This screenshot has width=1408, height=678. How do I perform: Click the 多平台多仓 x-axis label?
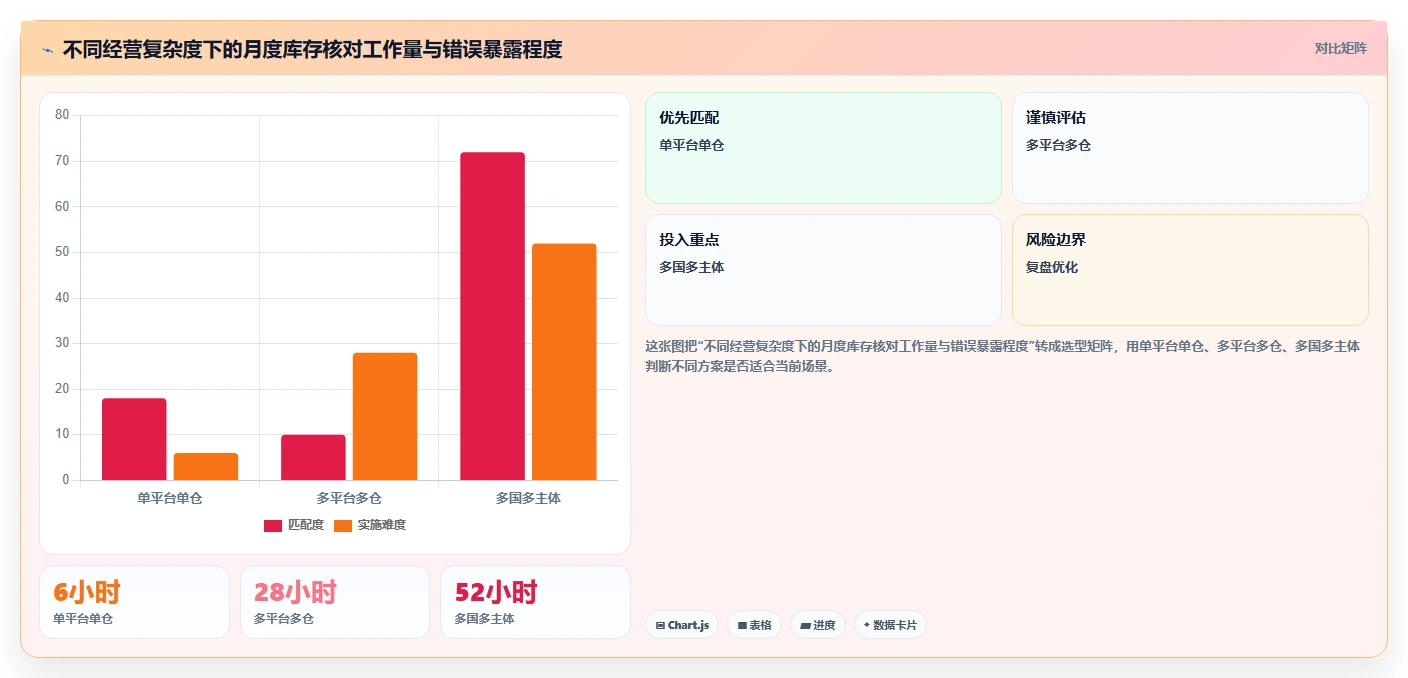[349, 497]
